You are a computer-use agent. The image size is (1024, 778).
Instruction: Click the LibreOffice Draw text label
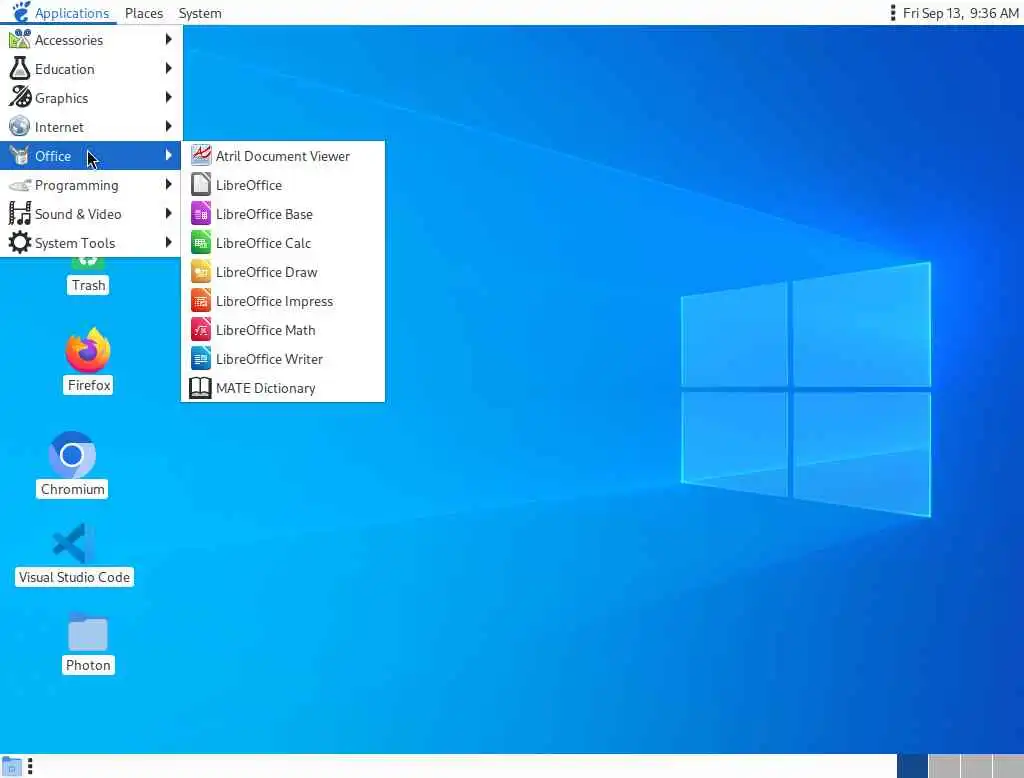[x=266, y=272]
